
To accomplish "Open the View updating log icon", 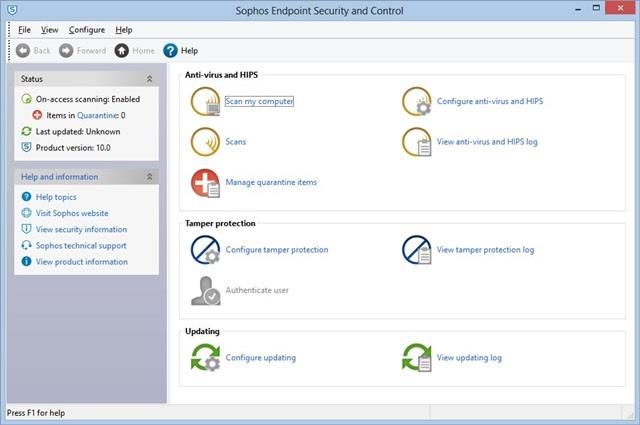I will coord(416,358).
